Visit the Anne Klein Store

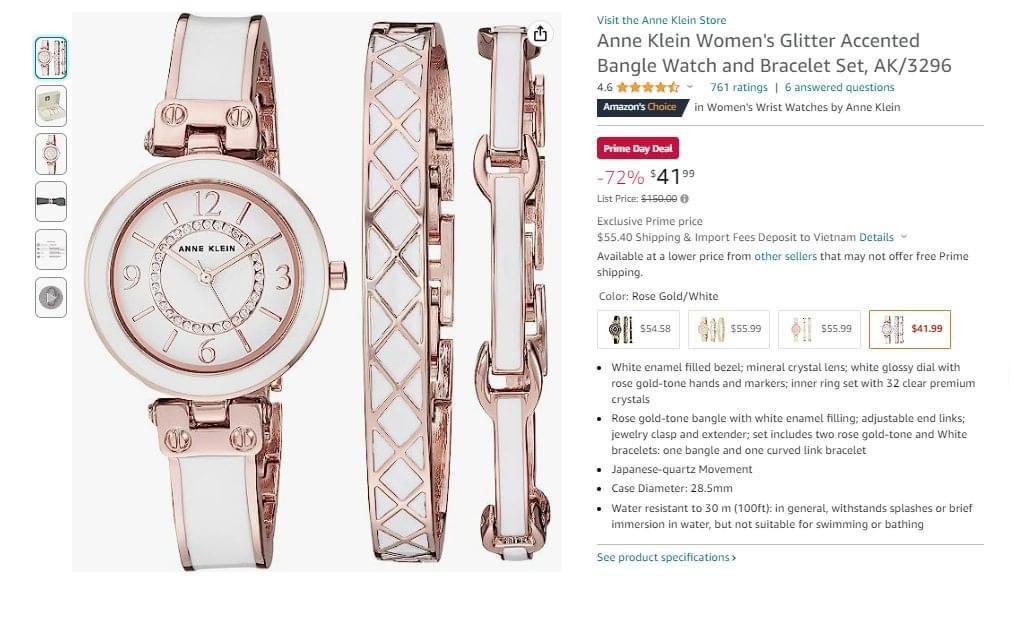coord(661,20)
